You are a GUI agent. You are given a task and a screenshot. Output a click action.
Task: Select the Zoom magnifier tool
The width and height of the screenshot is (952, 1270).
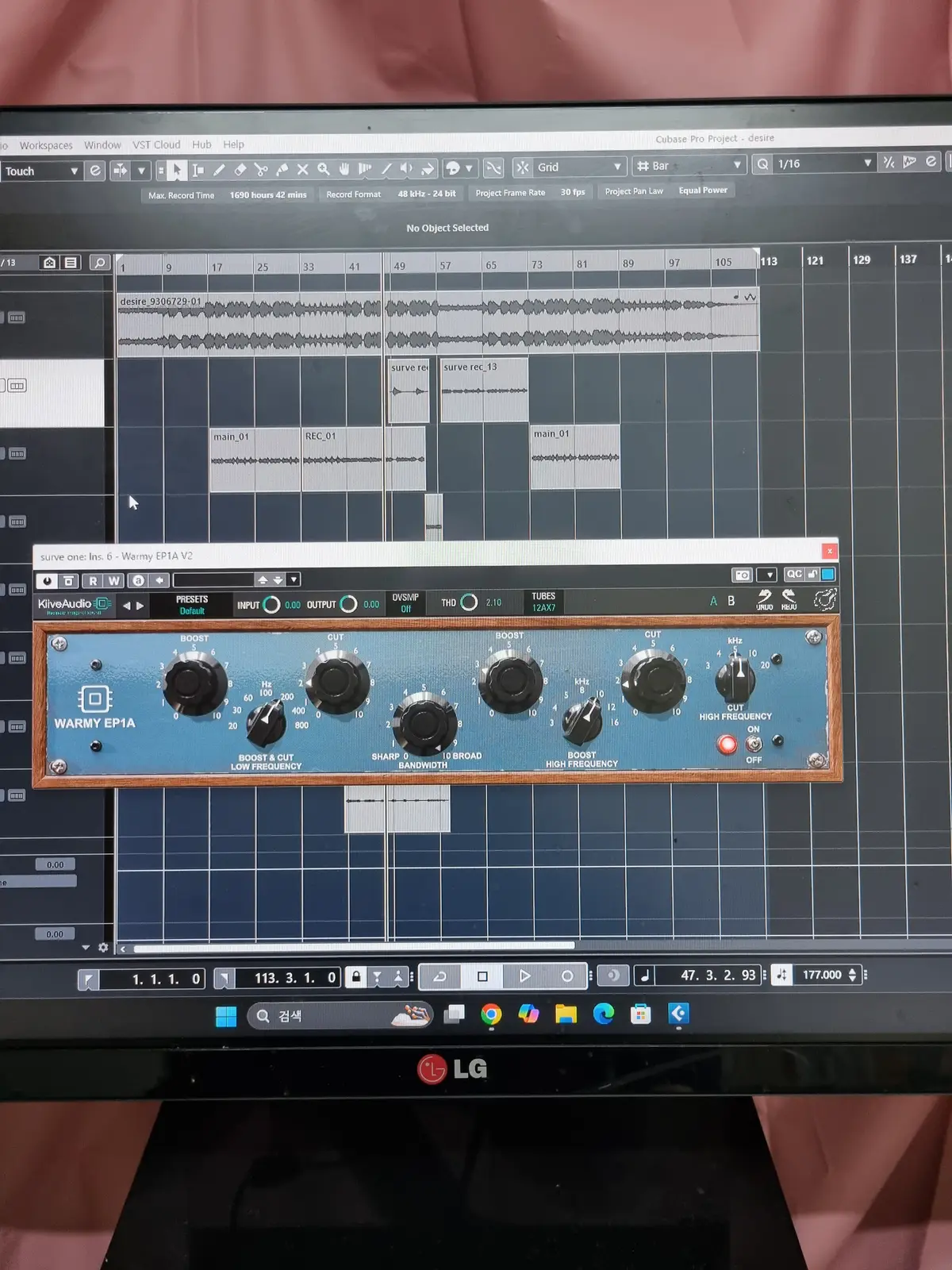(x=323, y=169)
